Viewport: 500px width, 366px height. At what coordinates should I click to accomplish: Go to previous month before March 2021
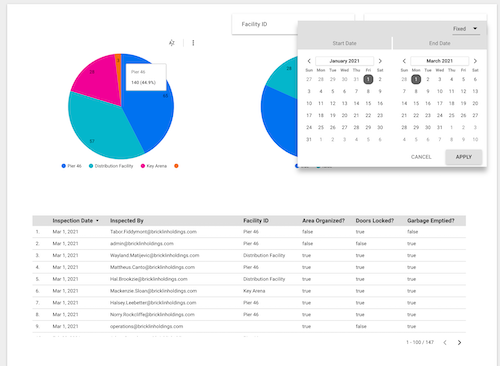pos(404,61)
